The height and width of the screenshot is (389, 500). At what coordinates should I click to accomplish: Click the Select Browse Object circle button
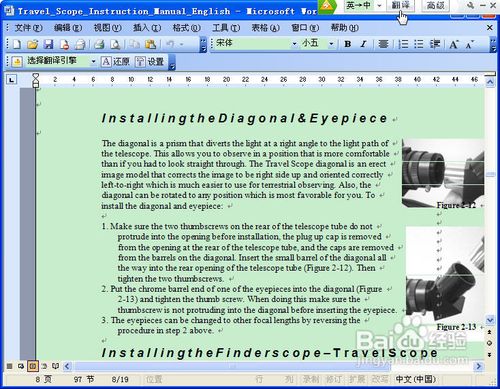(x=490, y=343)
